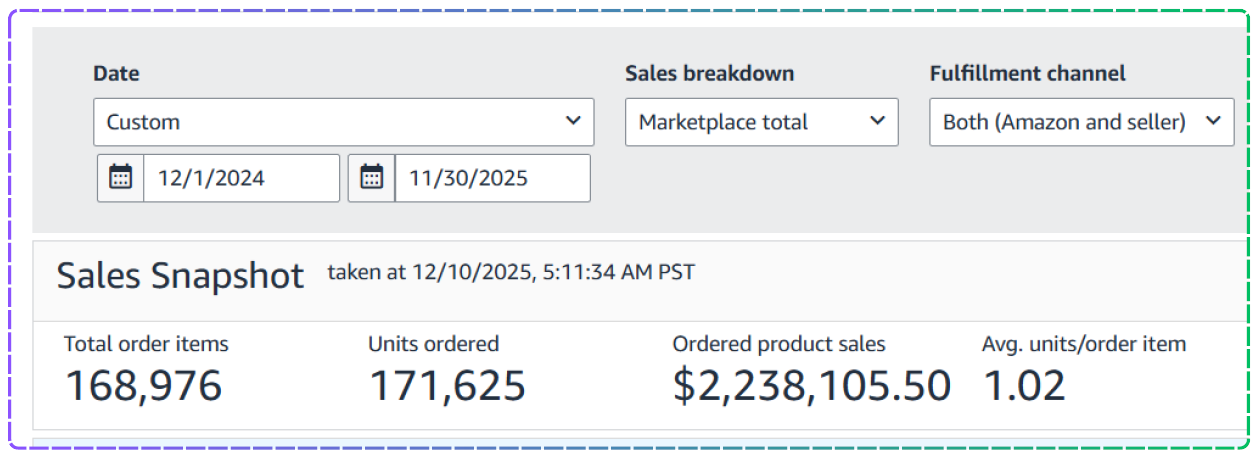Click the start date calendar icon

(x=121, y=178)
